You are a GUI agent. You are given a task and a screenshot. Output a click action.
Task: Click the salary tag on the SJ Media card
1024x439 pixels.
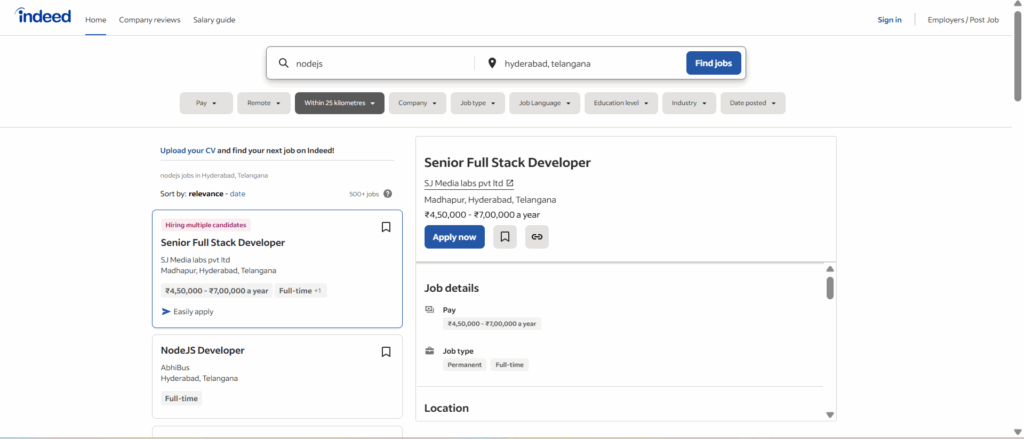[x=217, y=291]
